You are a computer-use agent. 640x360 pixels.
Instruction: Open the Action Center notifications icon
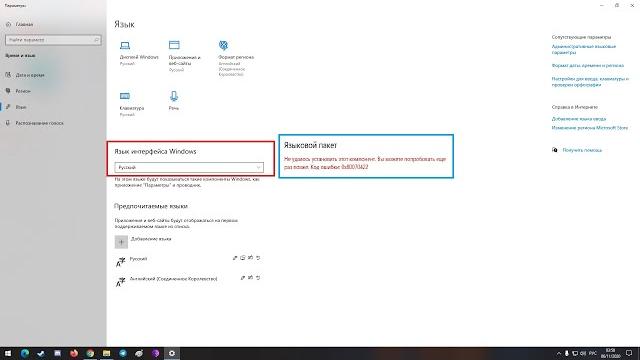point(629,353)
